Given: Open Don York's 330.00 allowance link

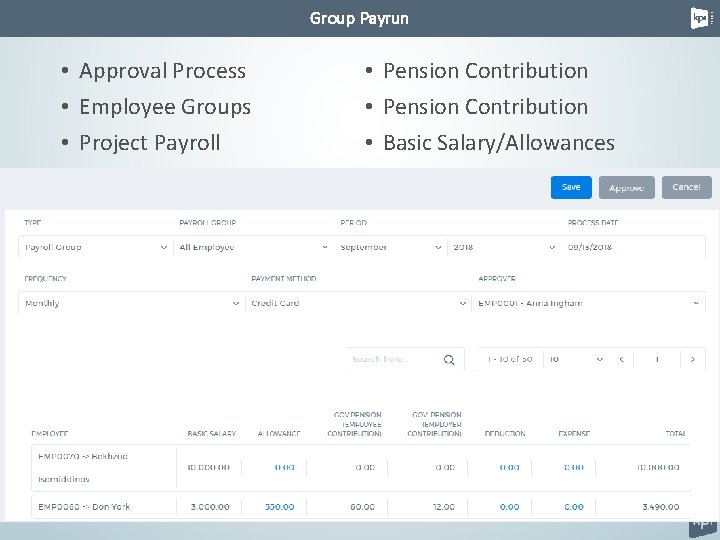Looking at the screenshot, I should point(279,507).
